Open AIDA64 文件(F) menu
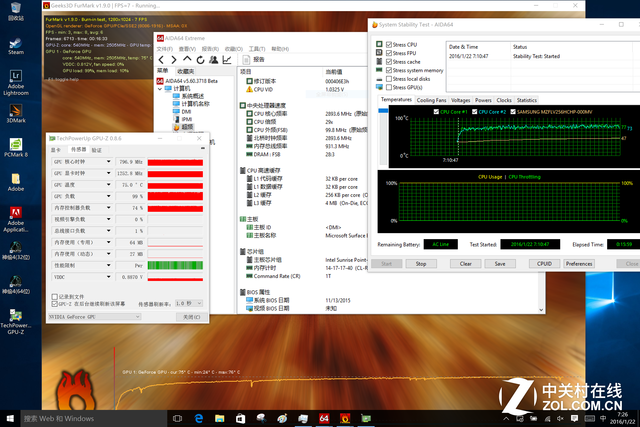 164,49
